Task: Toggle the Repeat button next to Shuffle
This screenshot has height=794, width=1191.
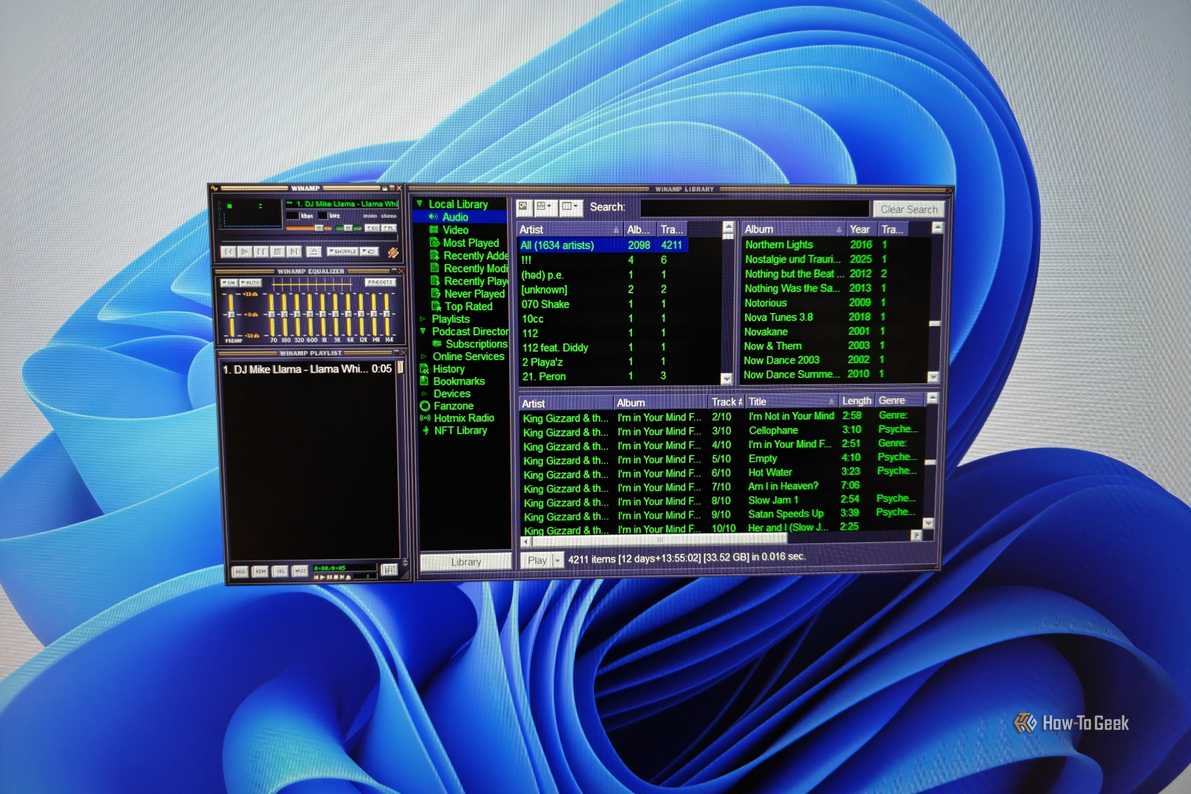Action: pos(368,251)
